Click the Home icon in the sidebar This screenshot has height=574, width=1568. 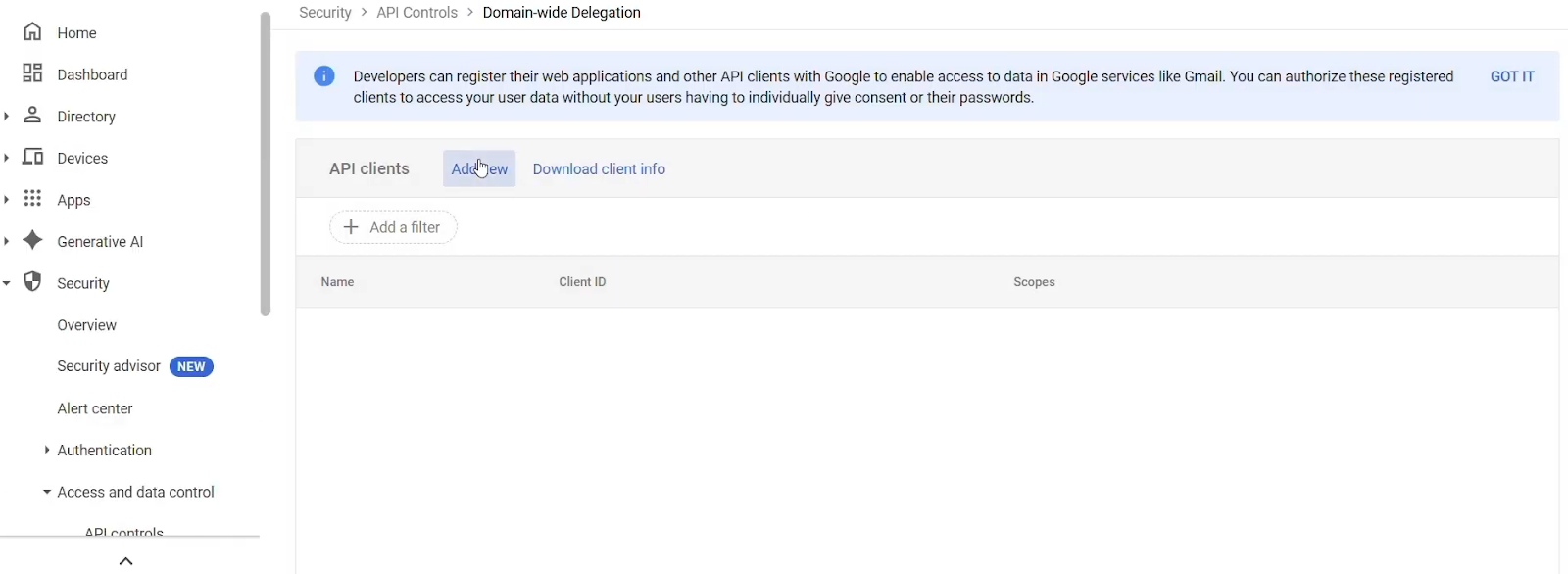point(32,31)
